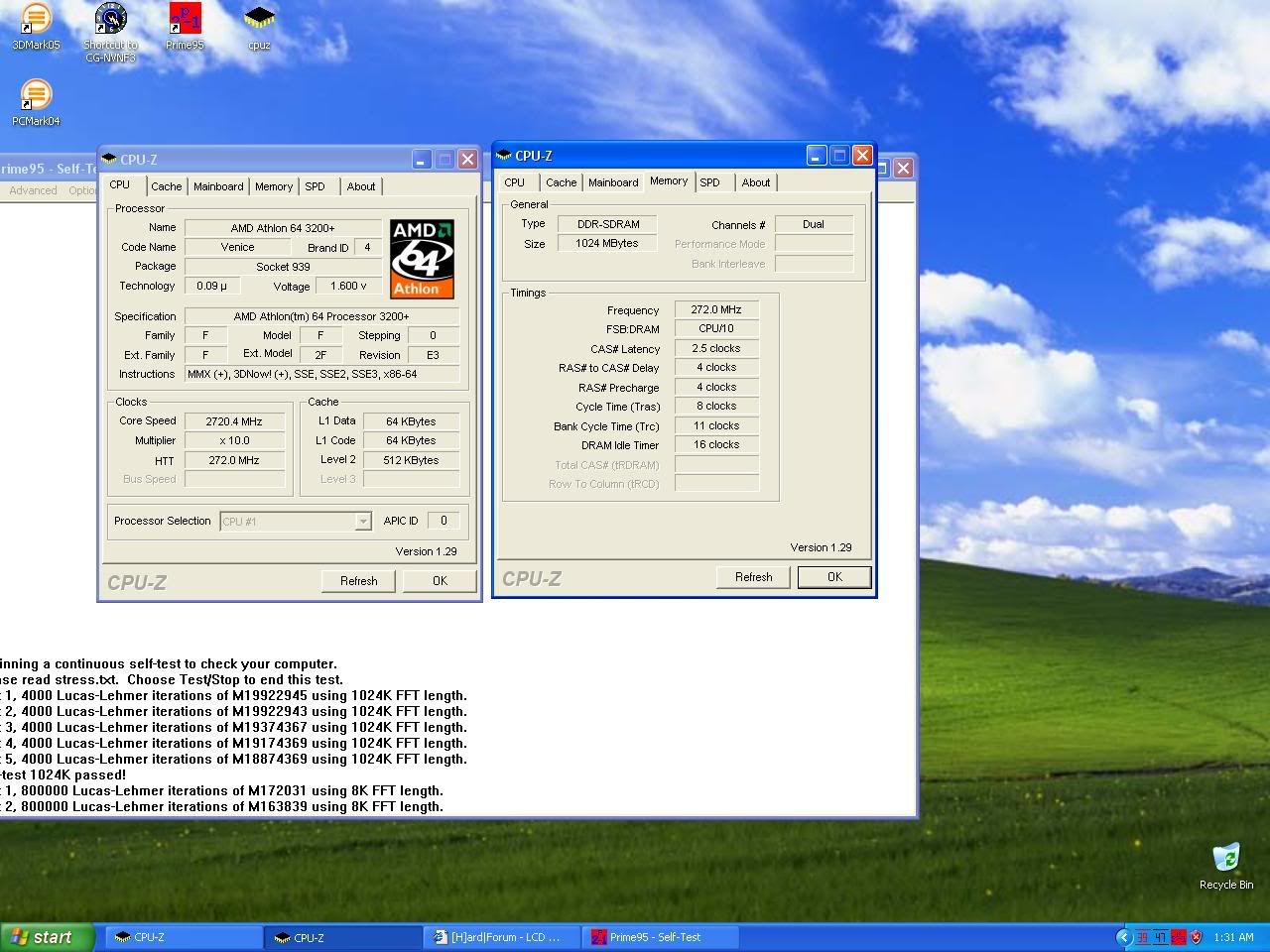Click the Level 2 cache value 512 KBytes
This screenshot has height=952, width=1270.
coord(411,460)
